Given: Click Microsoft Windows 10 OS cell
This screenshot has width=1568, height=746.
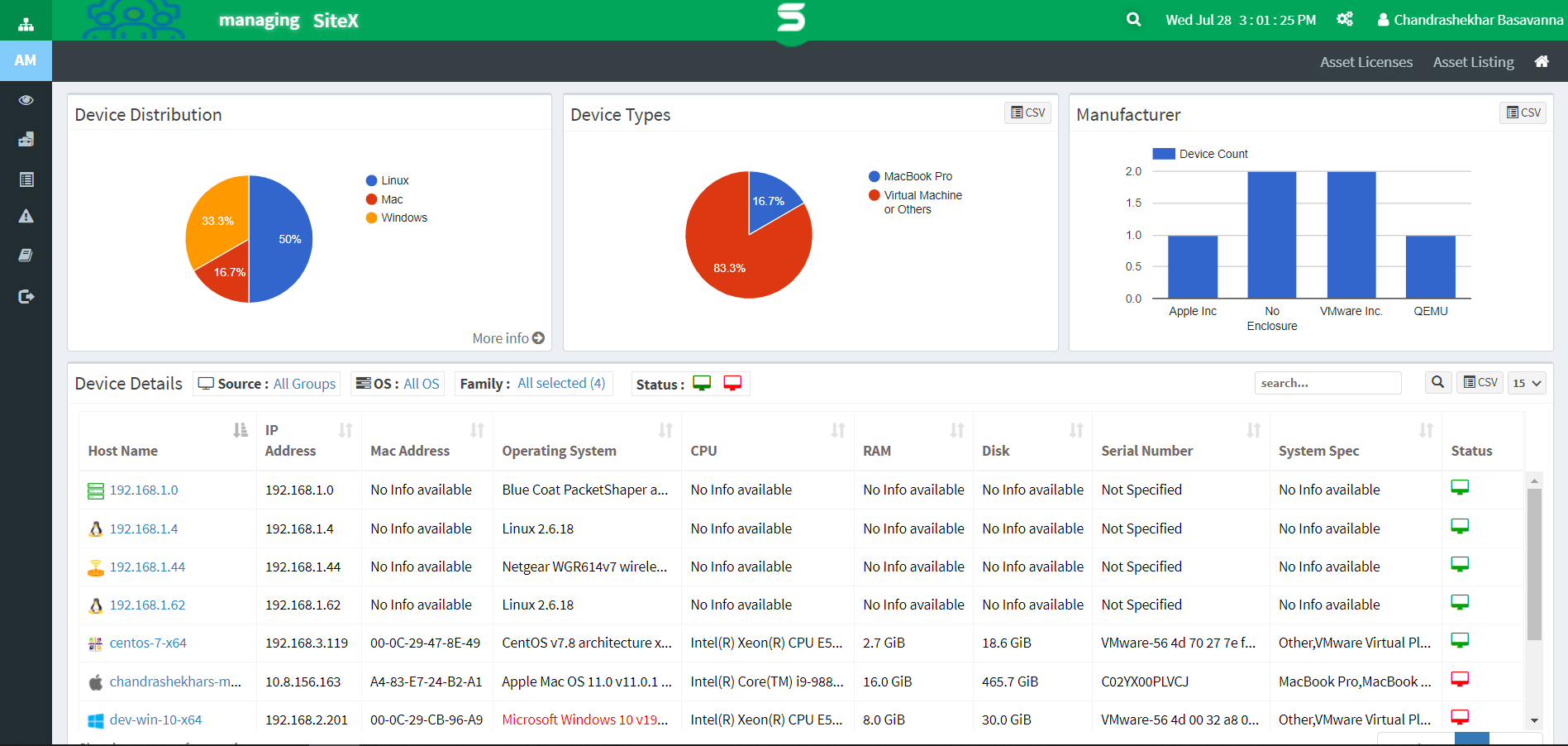Looking at the screenshot, I should pos(585,720).
